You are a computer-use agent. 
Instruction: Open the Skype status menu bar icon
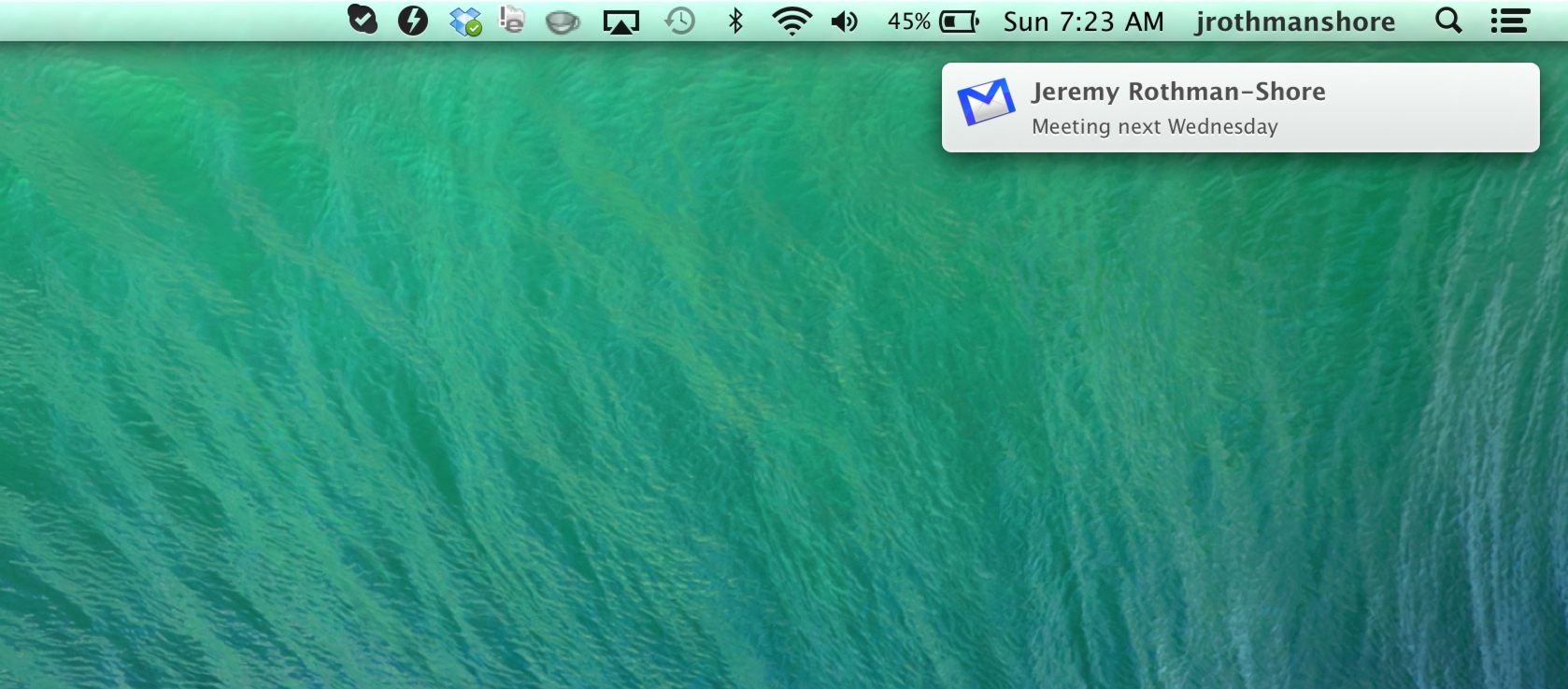363,20
